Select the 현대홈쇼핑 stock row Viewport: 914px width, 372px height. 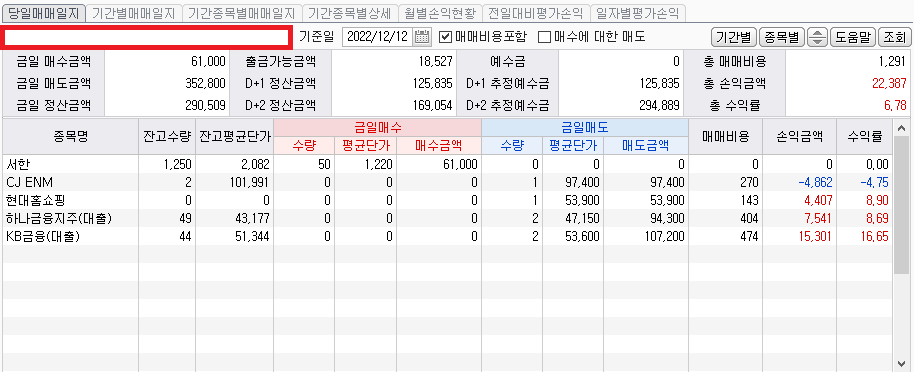coord(448,200)
